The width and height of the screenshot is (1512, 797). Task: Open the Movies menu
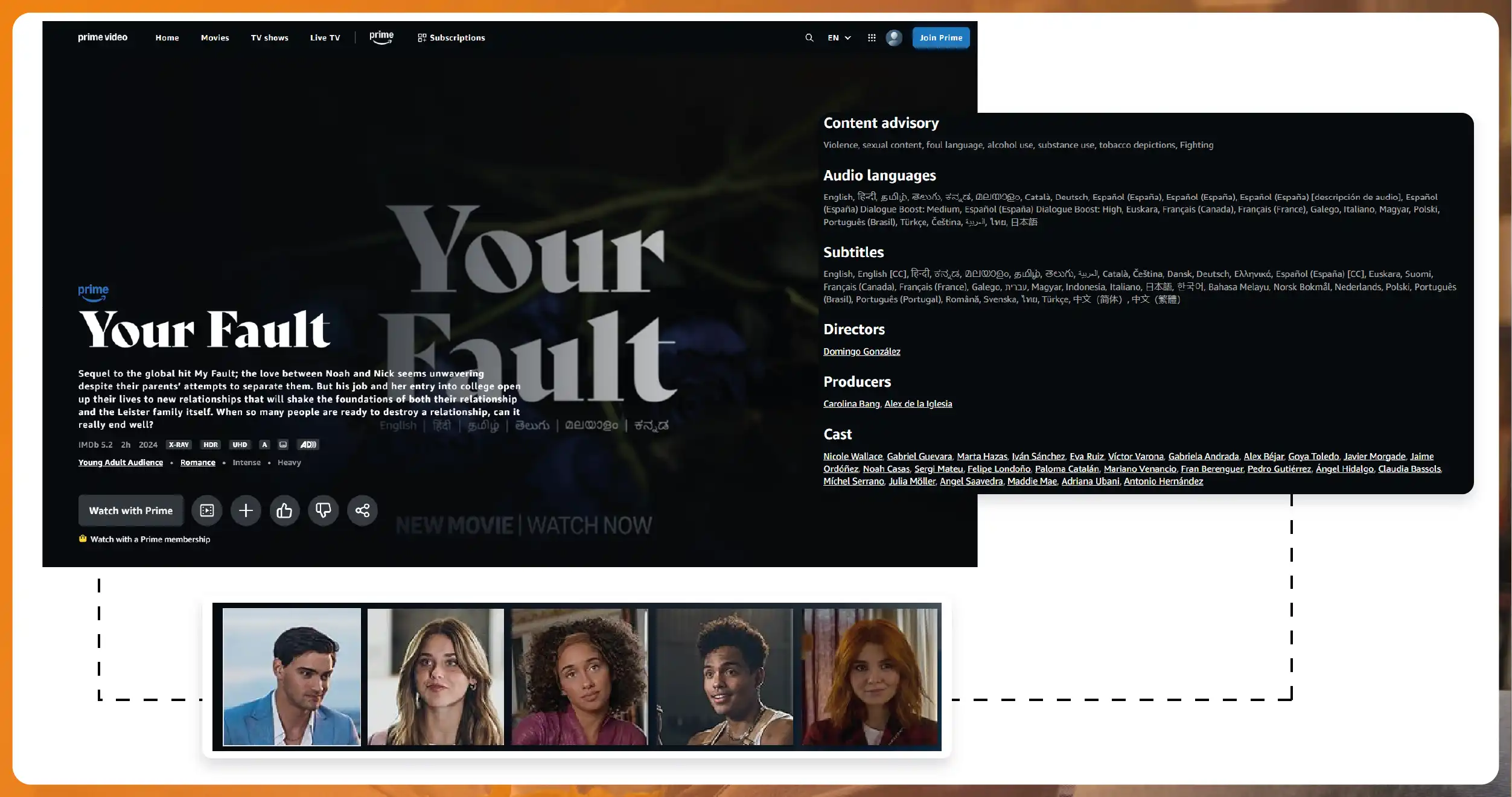[x=215, y=37]
